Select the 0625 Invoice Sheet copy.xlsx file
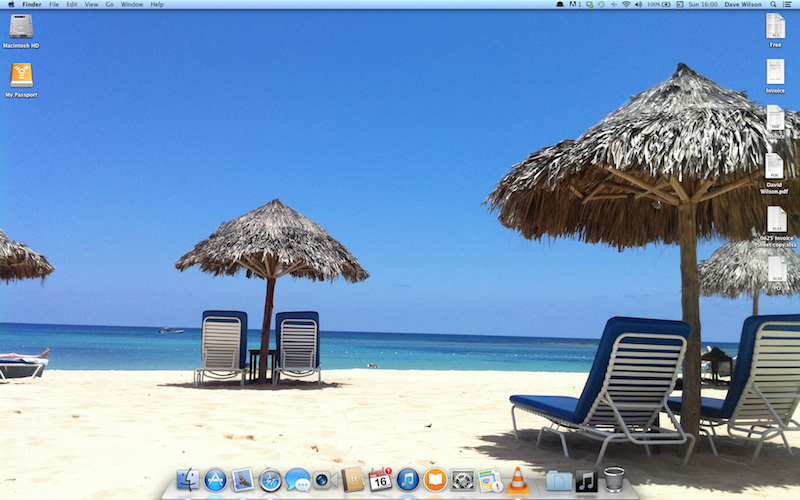 [777, 227]
